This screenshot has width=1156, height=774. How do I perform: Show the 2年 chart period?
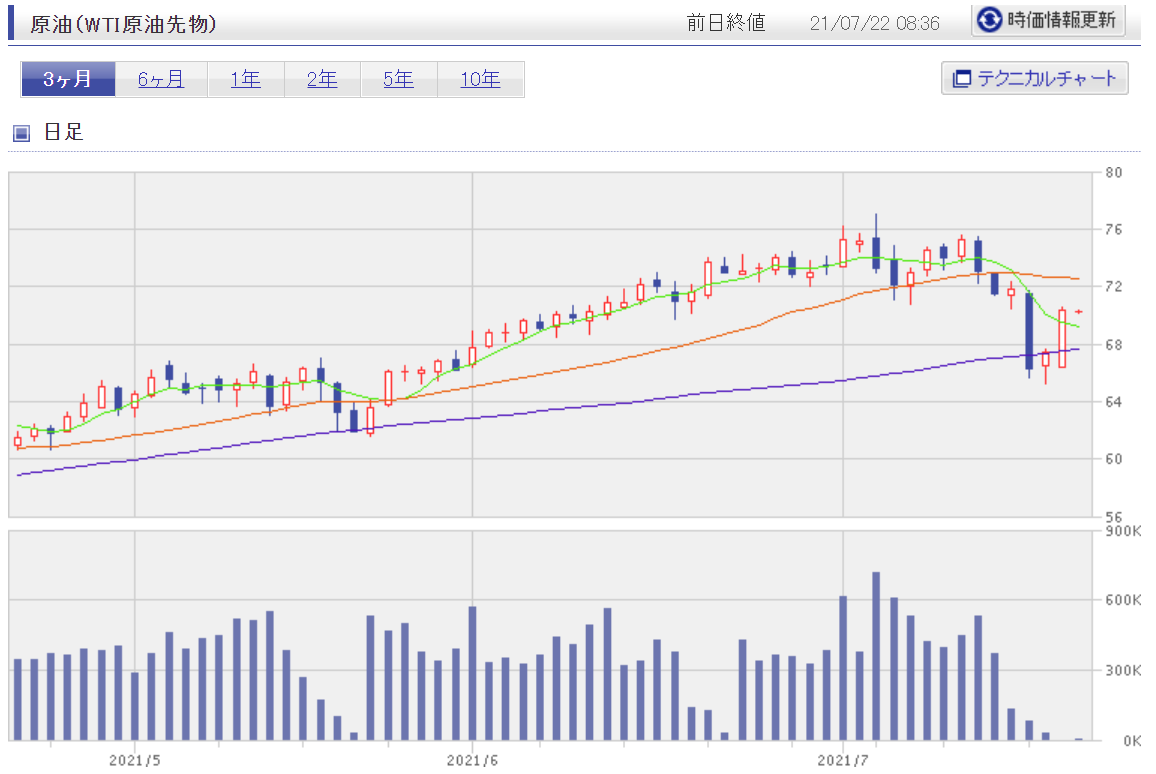point(322,79)
